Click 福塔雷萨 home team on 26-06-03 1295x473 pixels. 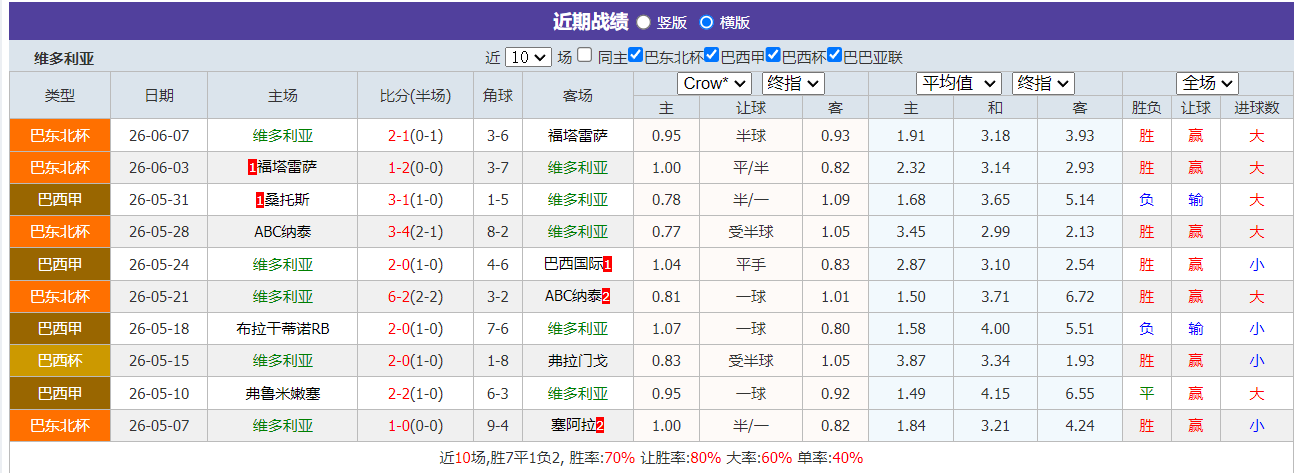point(287,167)
